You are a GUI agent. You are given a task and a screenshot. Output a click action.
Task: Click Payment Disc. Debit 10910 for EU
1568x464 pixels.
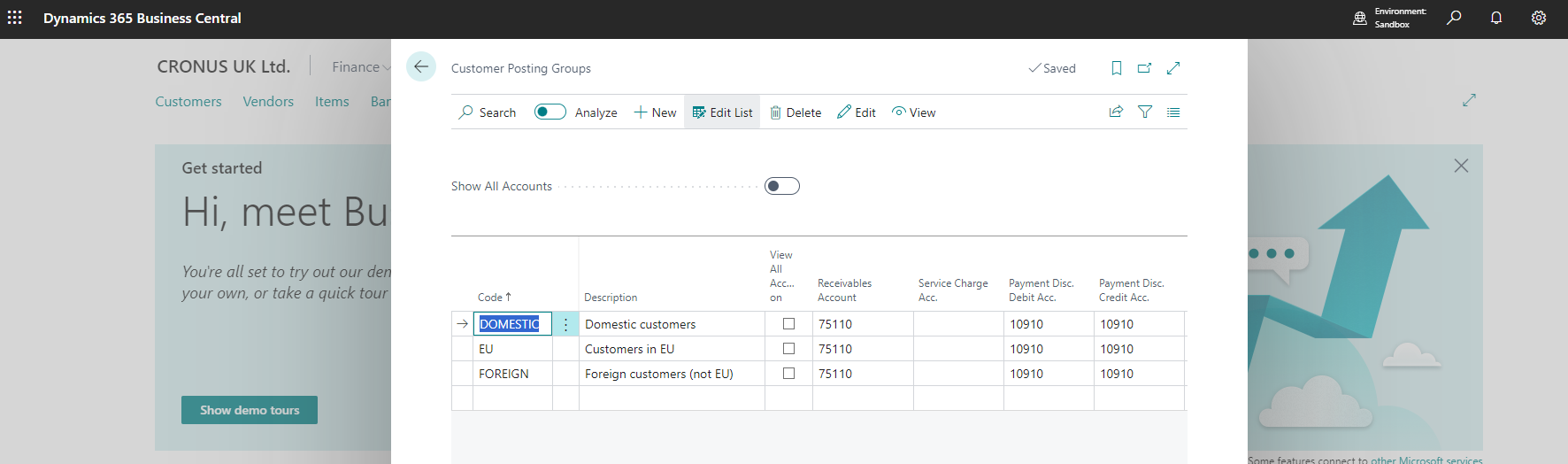tap(1049, 349)
